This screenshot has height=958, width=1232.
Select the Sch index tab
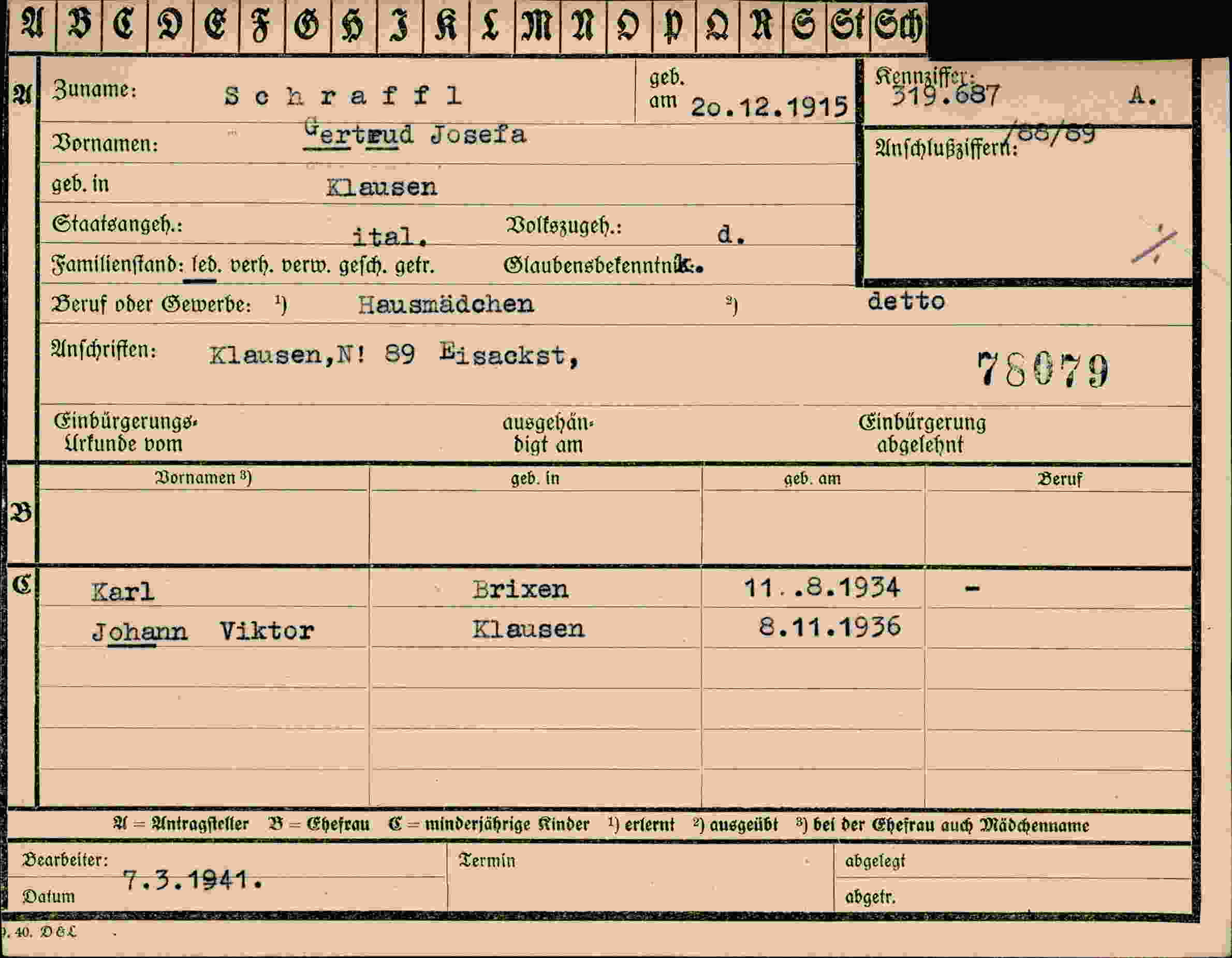coord(898,26)
